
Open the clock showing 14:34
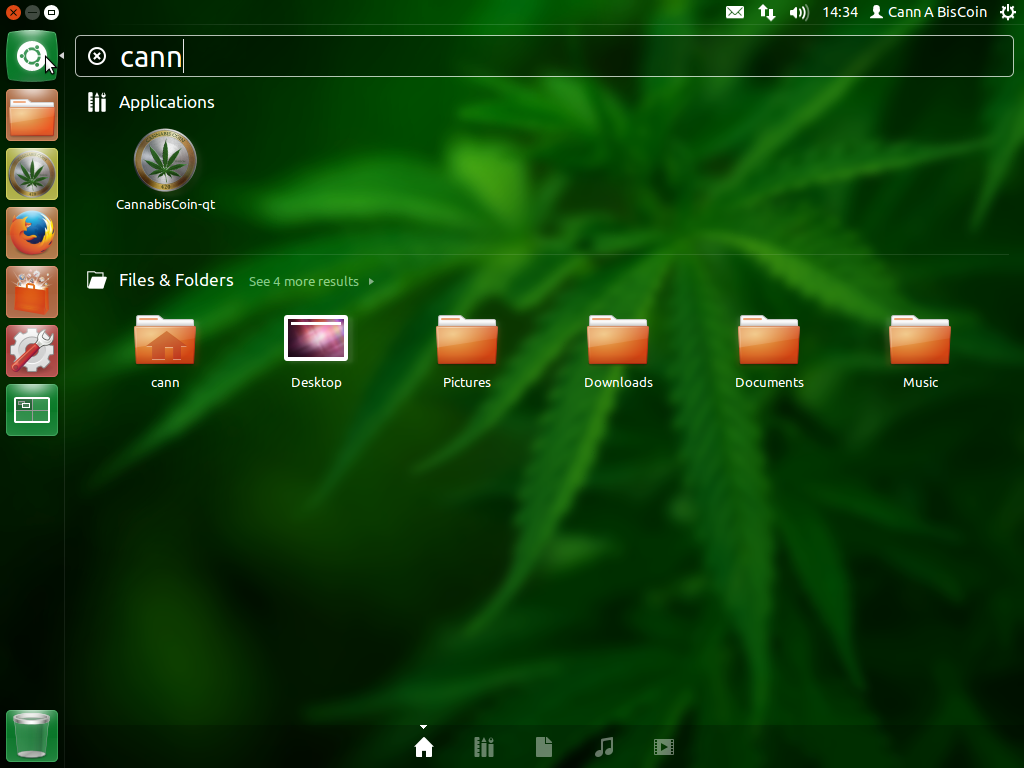[x=840, y=12]
